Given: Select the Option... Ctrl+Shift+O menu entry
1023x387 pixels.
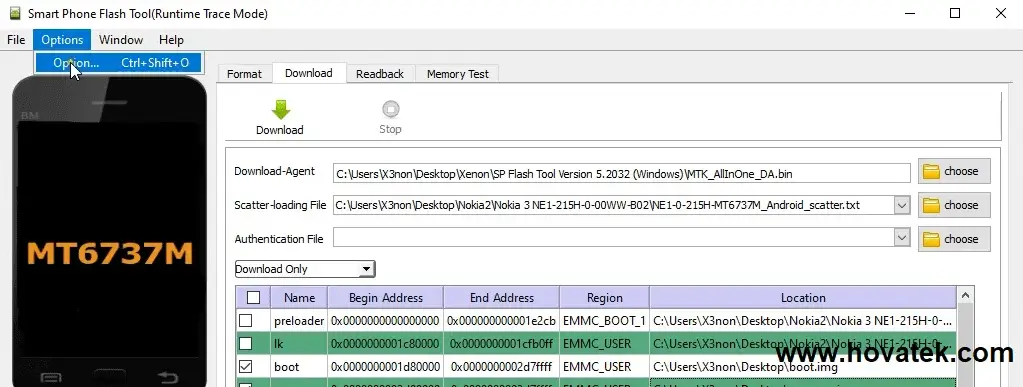Looking at the screenshot, I should coord(119,63).
